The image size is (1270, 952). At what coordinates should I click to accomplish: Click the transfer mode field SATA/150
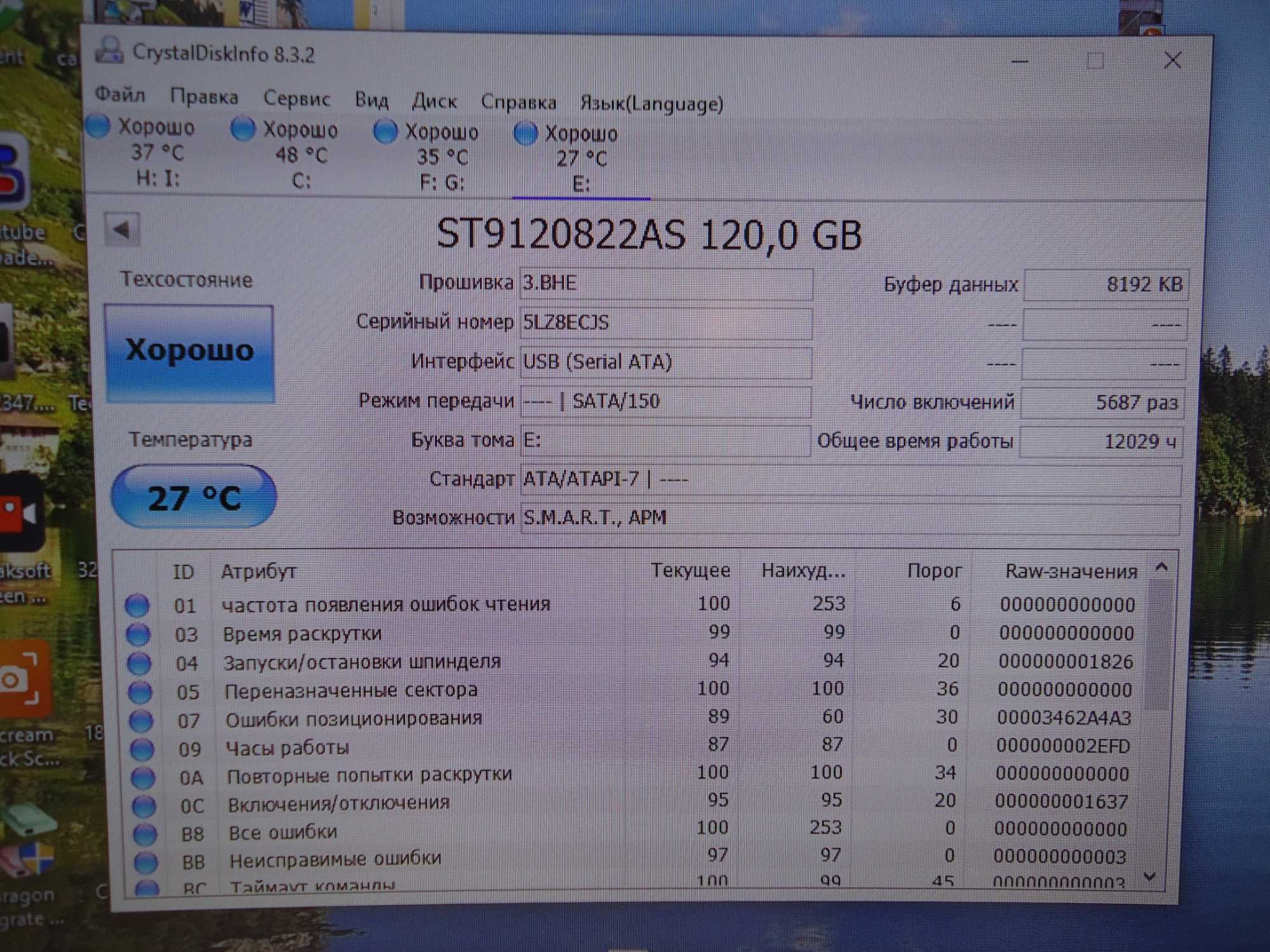point(665,401)
